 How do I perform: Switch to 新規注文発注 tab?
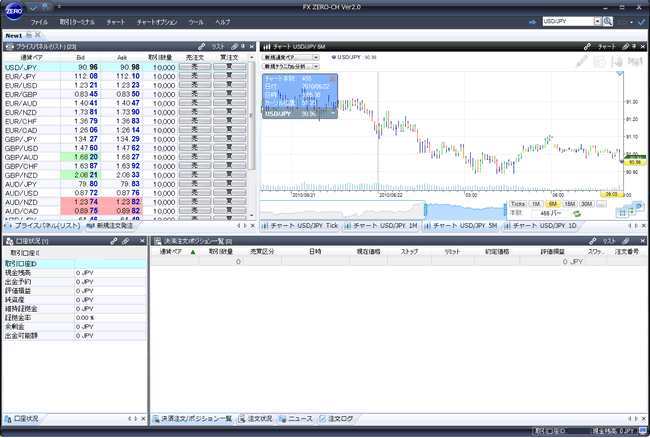pos(110,226)
